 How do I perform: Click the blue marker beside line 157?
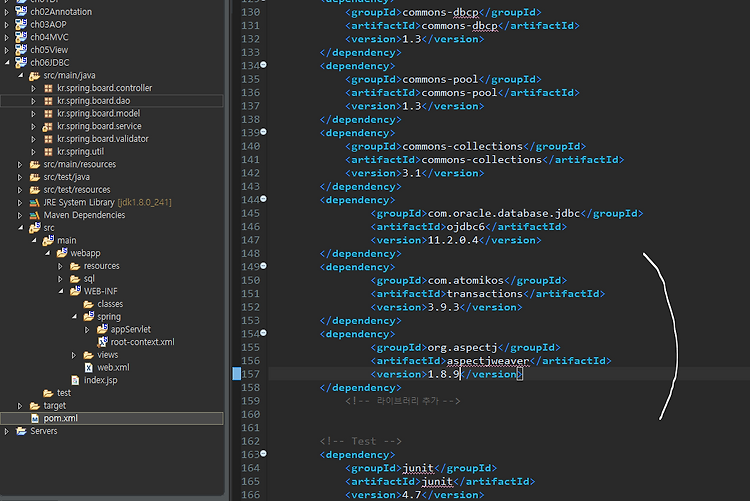pos(236,374)
